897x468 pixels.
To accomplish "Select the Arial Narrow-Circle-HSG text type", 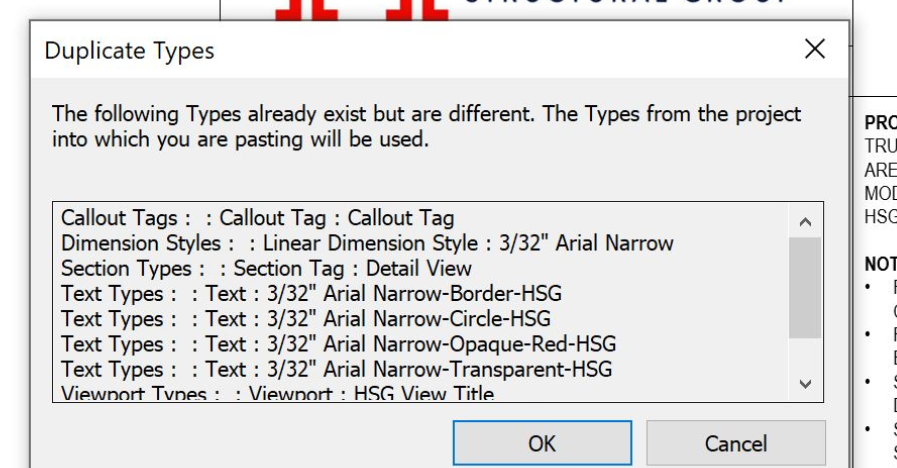I will 305,319.
